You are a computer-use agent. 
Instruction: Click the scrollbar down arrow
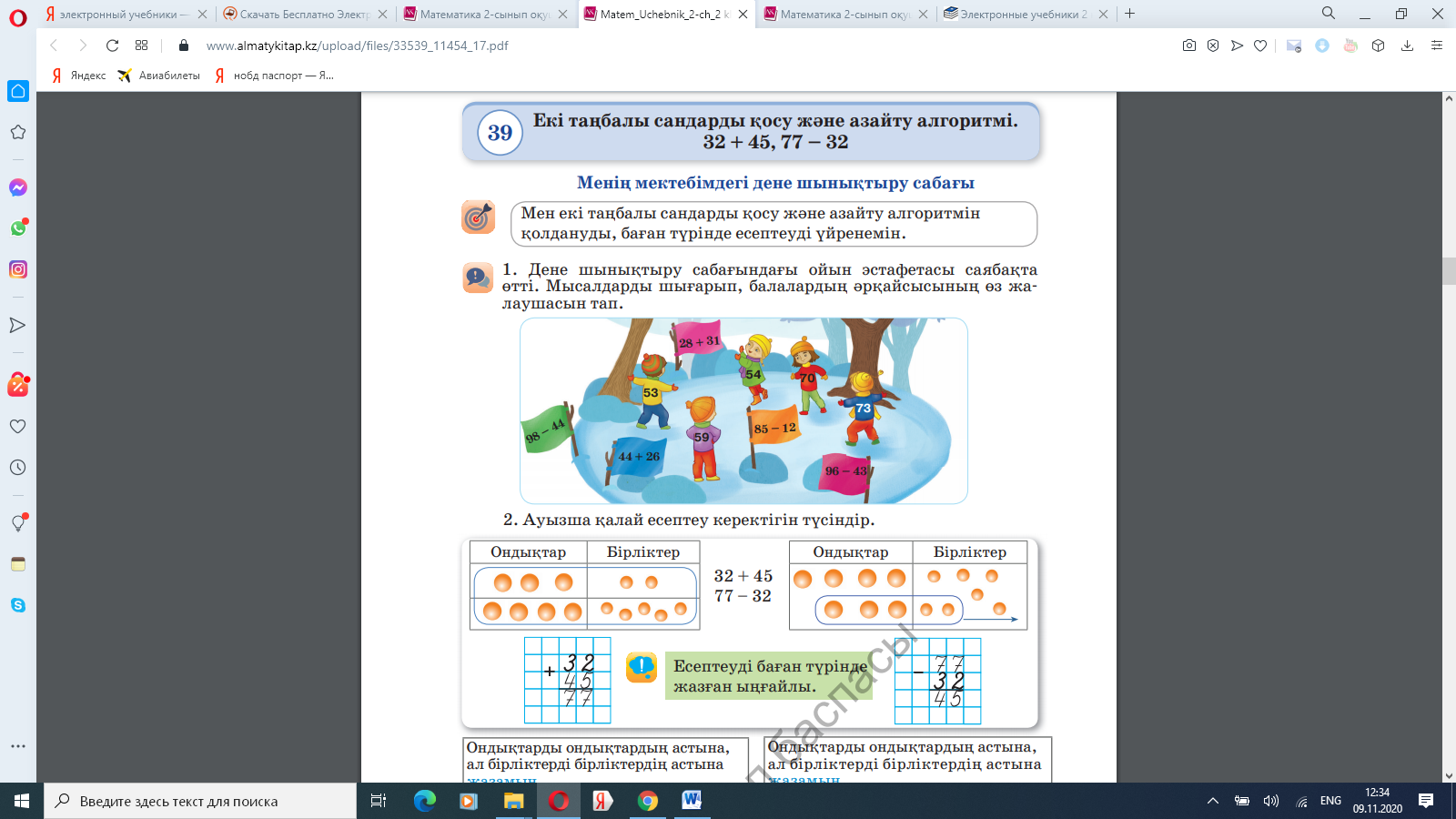coord(1449,775)
